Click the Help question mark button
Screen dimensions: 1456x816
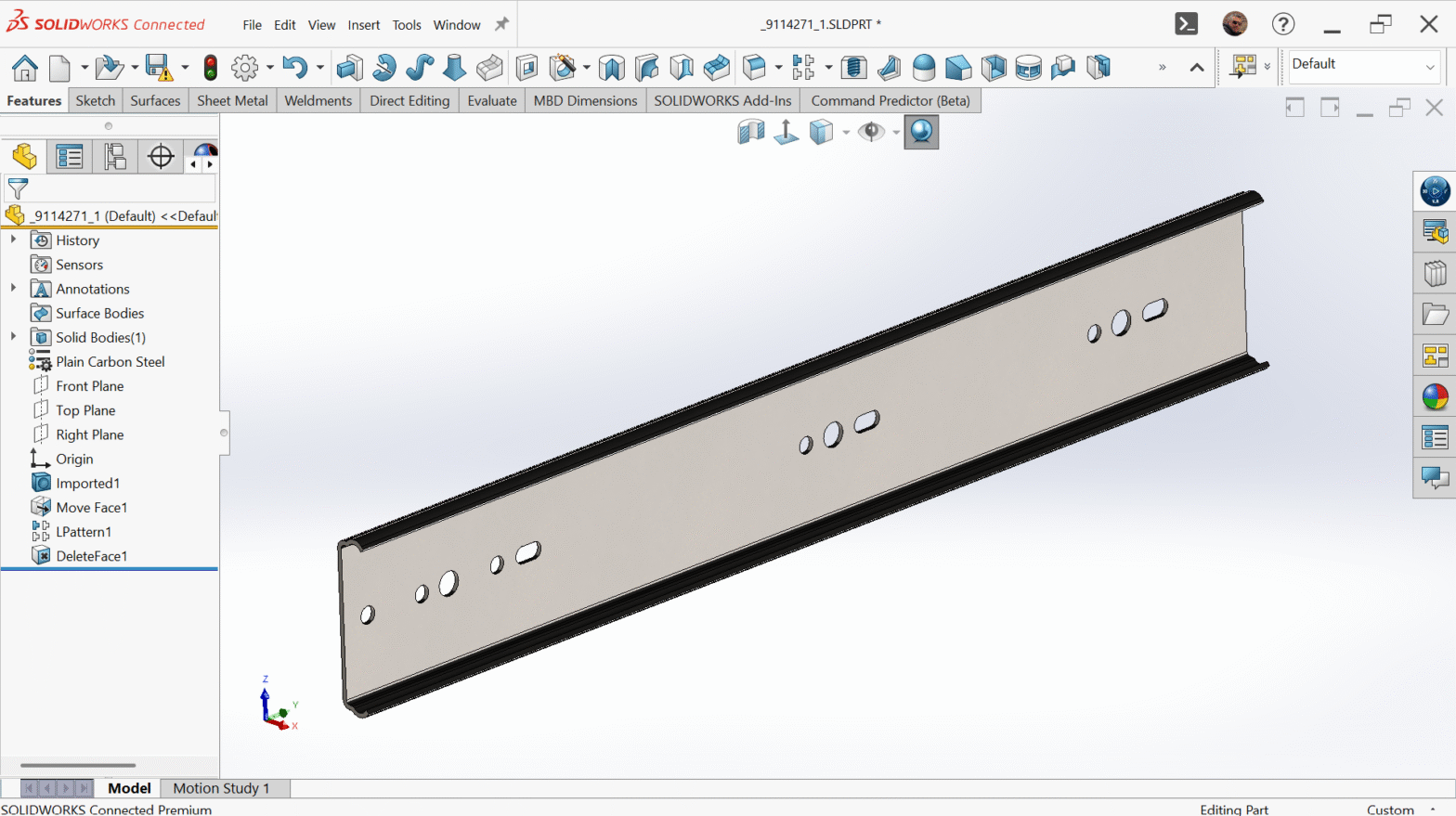pos(1283,24)
